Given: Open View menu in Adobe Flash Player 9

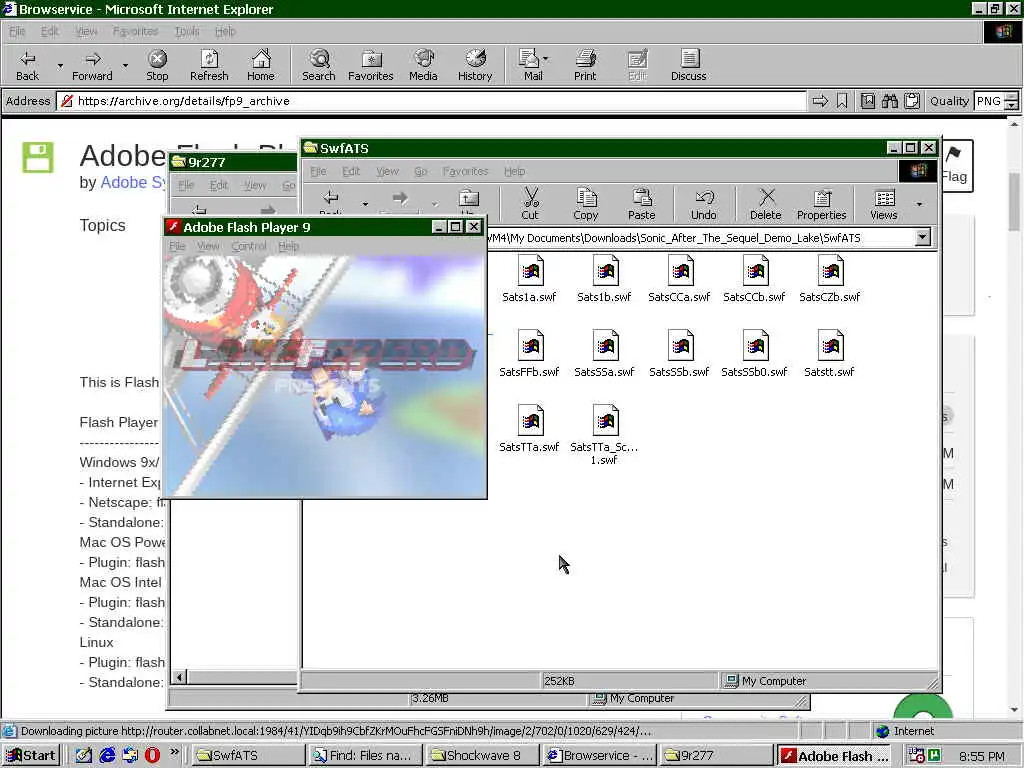Looking at the screenshot, I should (x=208, y=246).
